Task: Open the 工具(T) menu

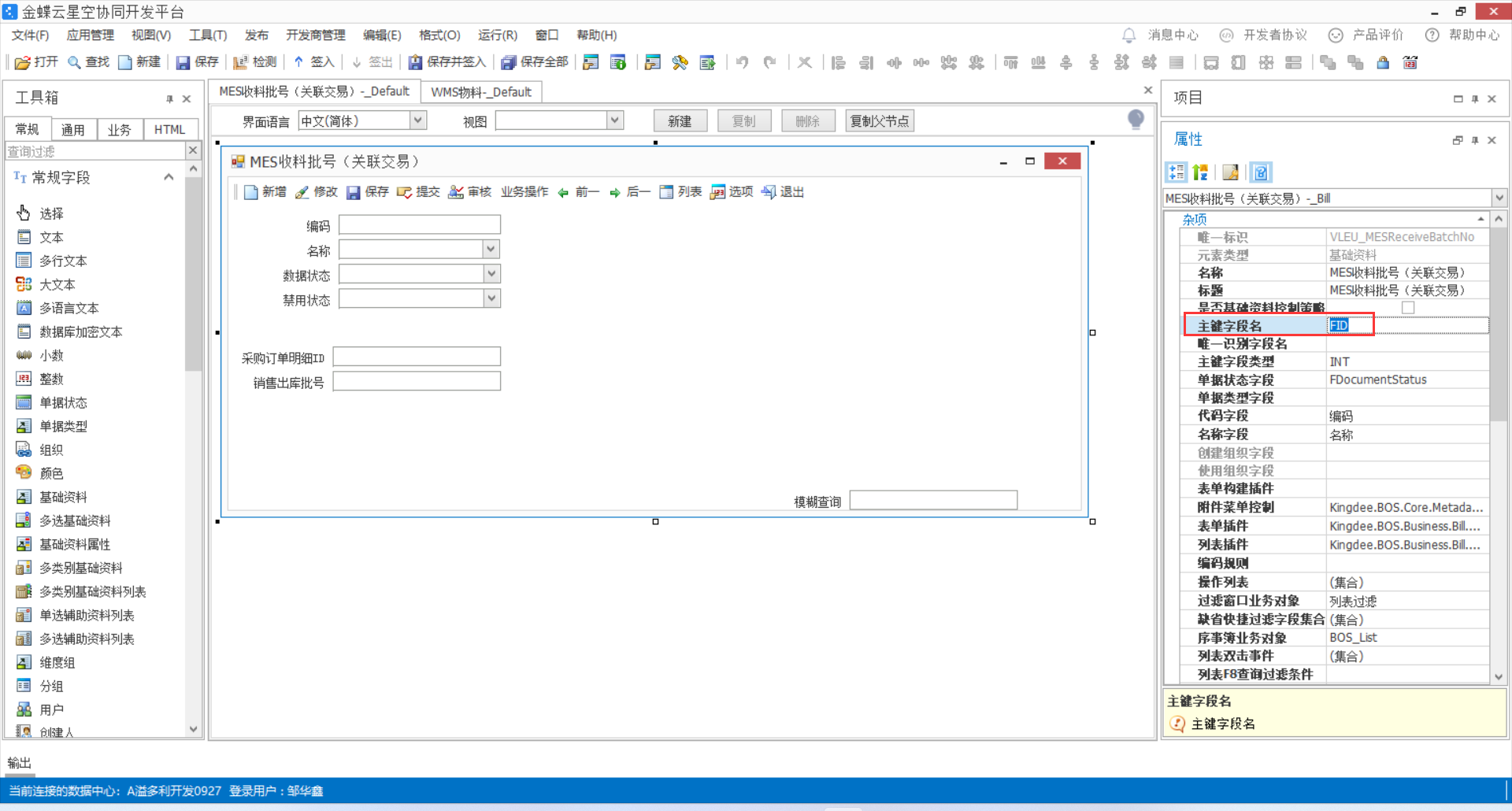Action: tap(208, 35)
